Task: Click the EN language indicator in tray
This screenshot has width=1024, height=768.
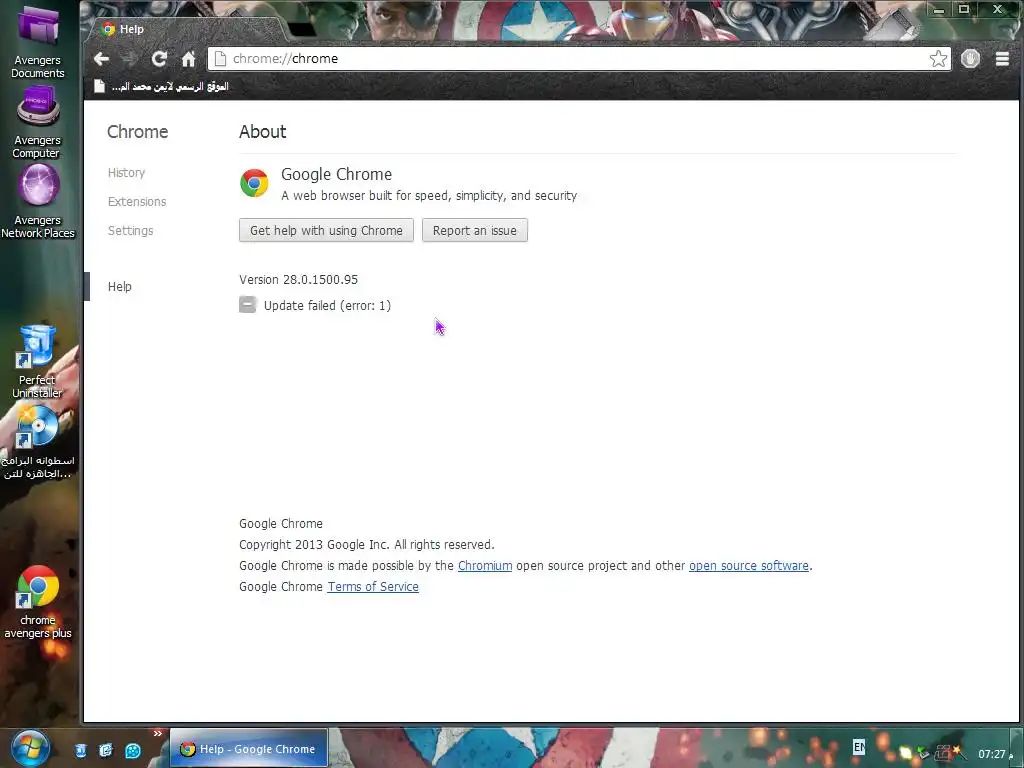Action: [859, 746]
